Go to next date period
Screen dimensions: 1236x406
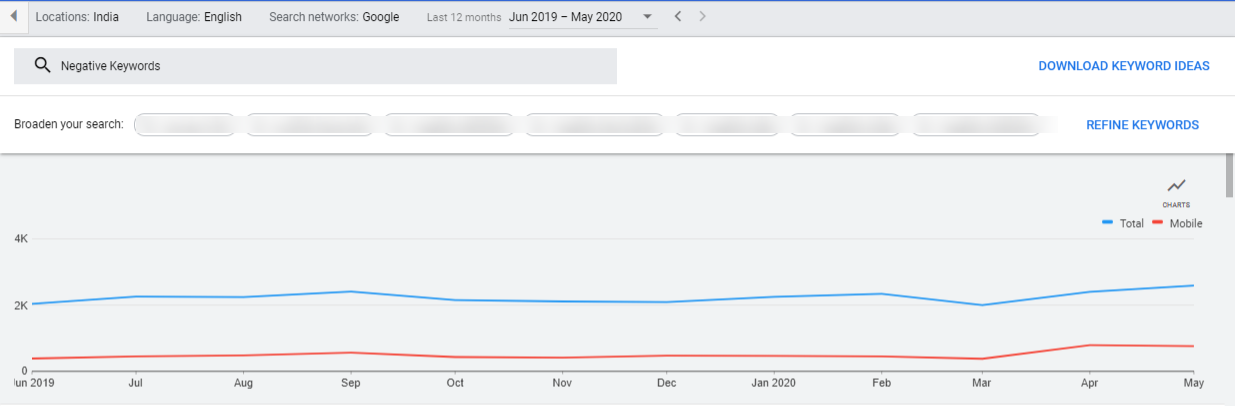[x=703, y=17]
